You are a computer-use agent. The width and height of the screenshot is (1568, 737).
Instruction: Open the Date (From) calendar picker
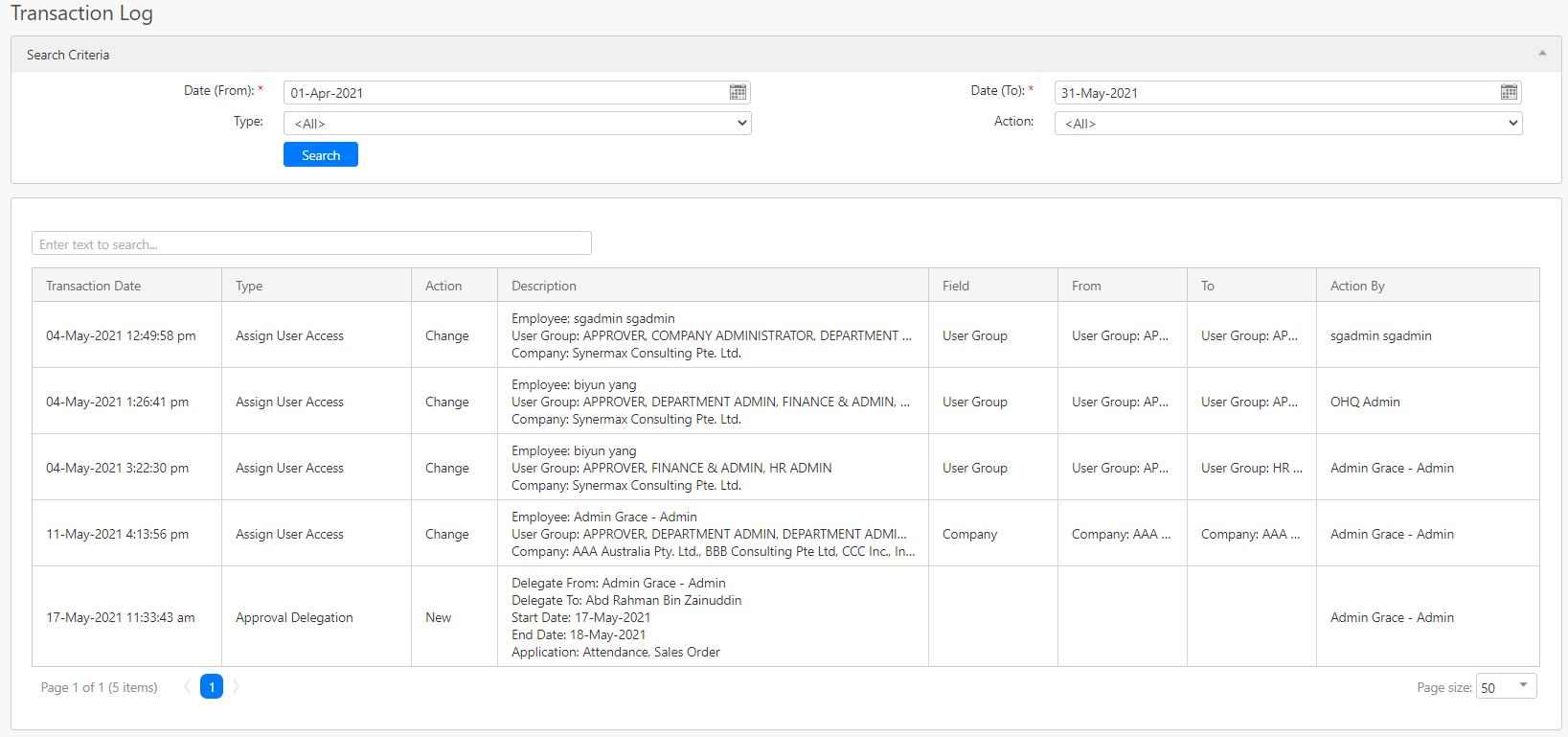(x=738, y=92)
